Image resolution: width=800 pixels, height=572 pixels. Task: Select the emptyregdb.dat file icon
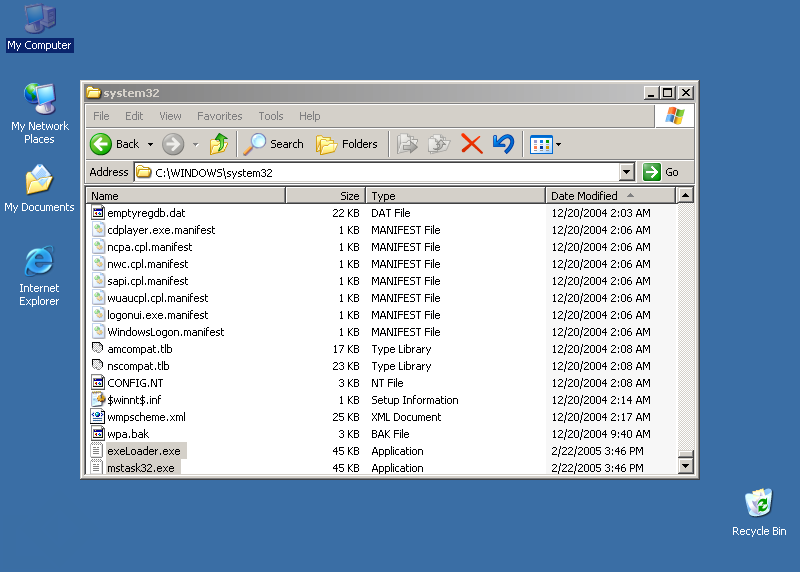(98, 212)
